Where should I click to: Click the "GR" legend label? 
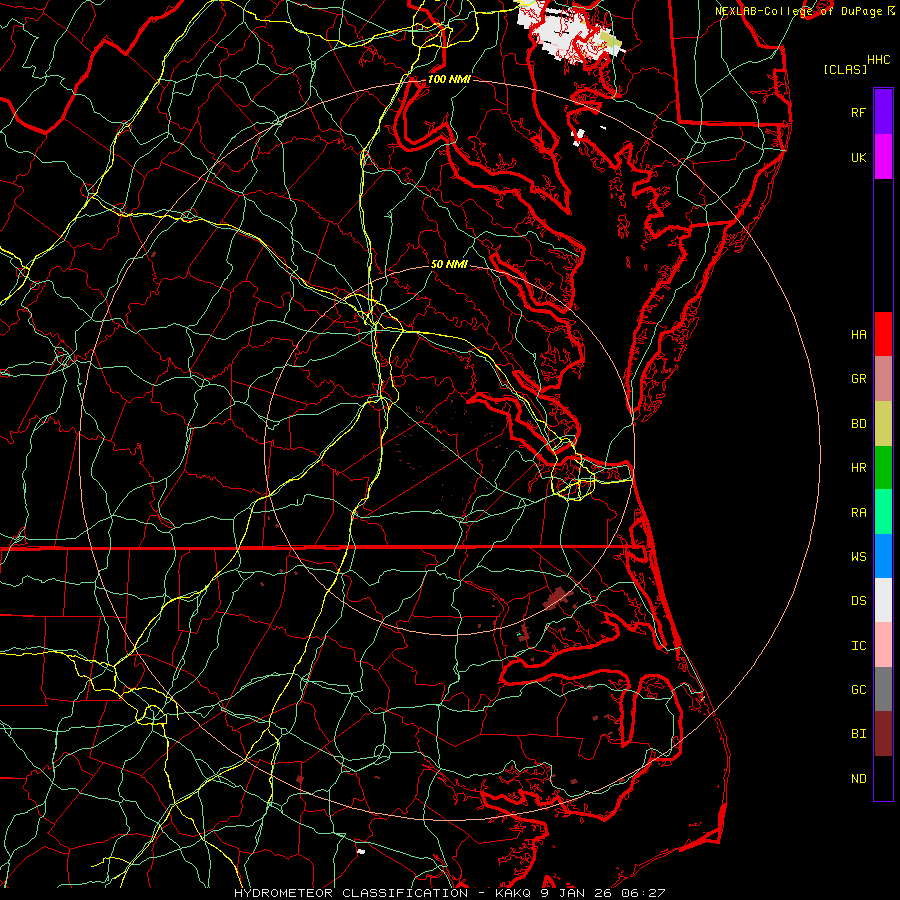858,379
